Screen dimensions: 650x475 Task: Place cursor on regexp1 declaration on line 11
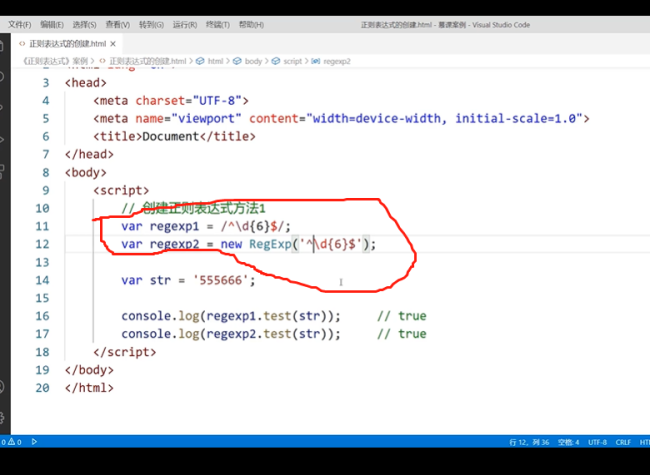coord(175,226)
